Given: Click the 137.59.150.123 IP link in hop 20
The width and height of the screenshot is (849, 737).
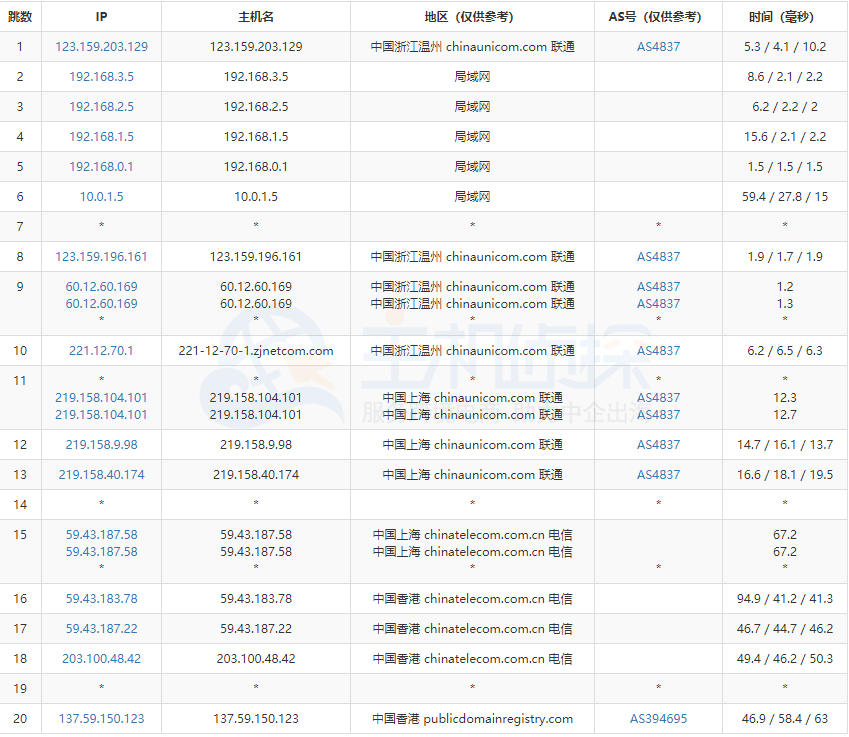Looking at the screenshot, I should pos(101,718).
